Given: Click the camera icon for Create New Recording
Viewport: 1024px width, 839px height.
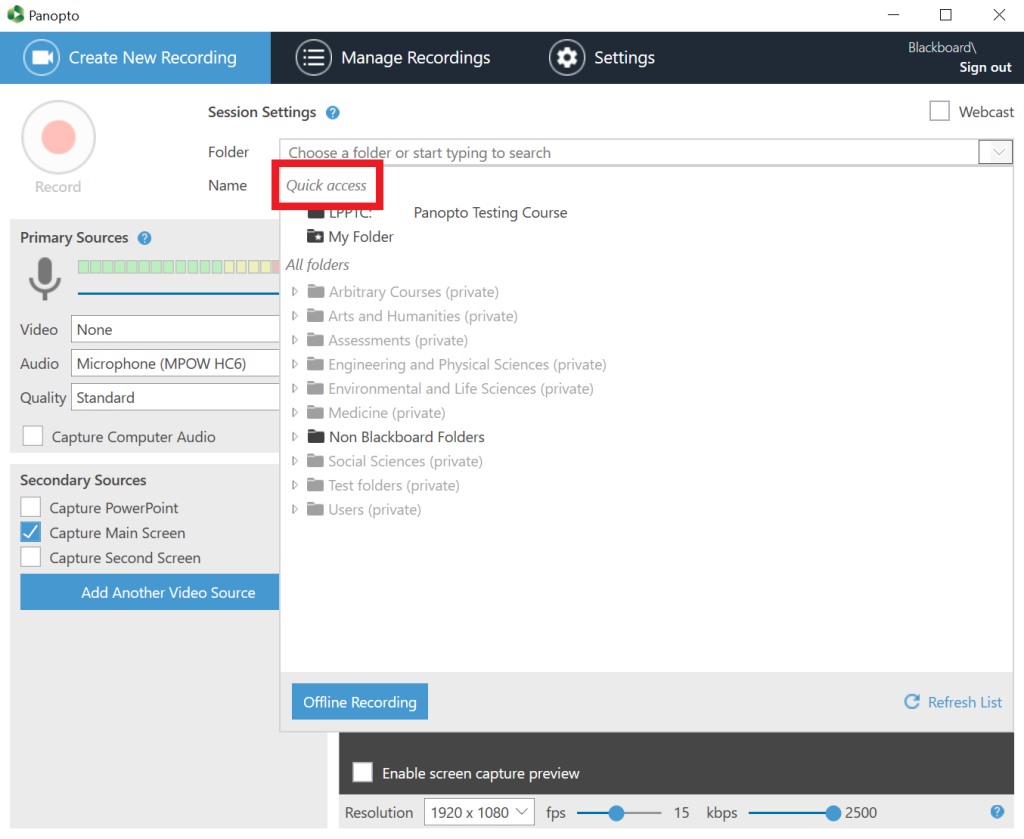Looking at the screenshot, I should coord(42,57).
